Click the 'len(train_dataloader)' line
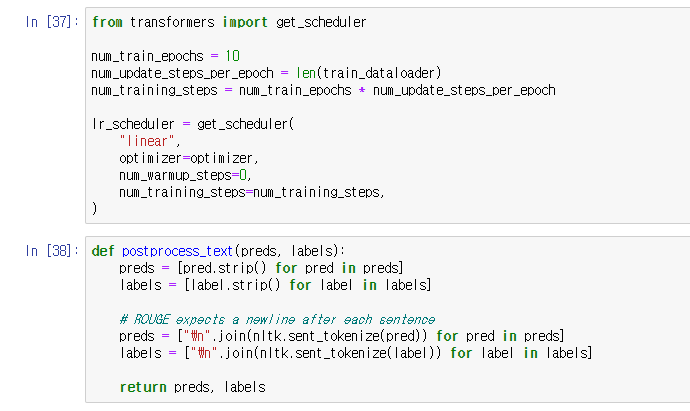 tap(266, 73)
